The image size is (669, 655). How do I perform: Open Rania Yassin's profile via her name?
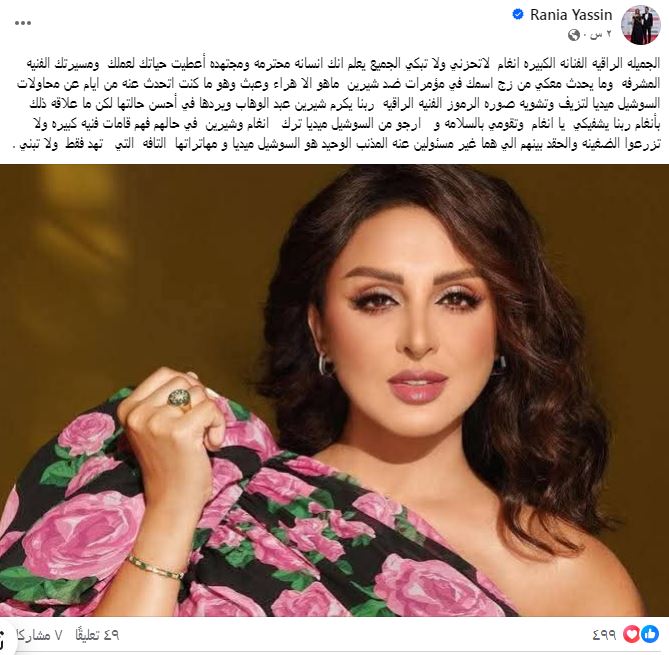[x=571, y=15]
